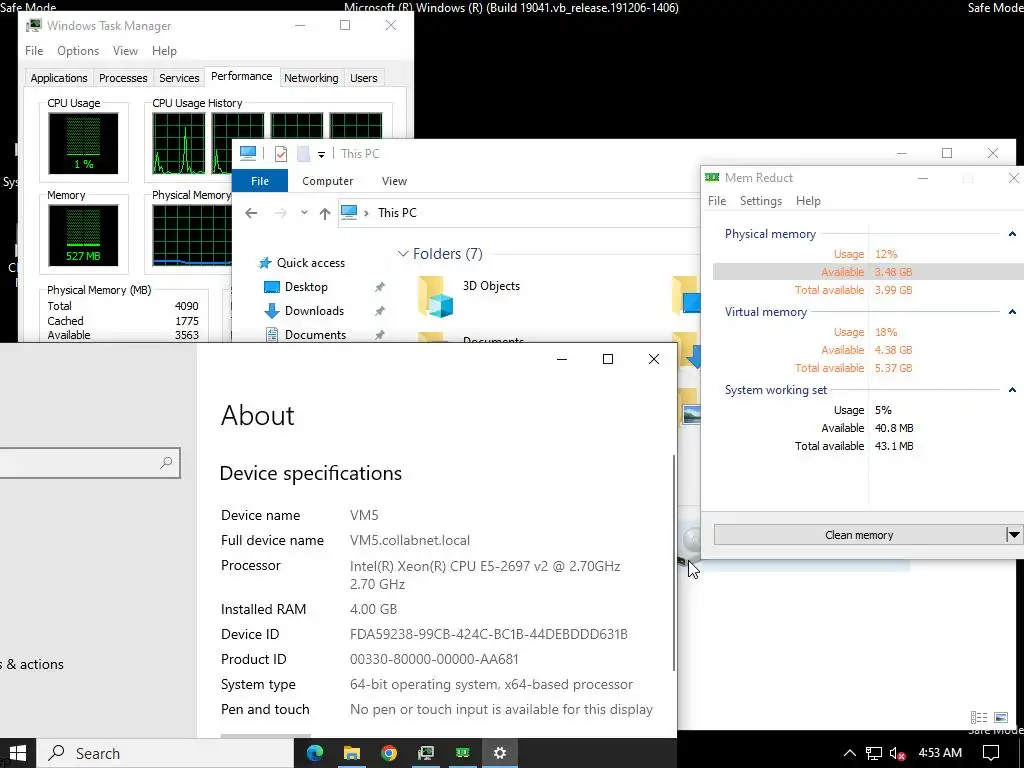Switch explorer to details view icon
The height and width of the screenshot is (768, 1024).
pyautogui.click(x=978, y=717)
